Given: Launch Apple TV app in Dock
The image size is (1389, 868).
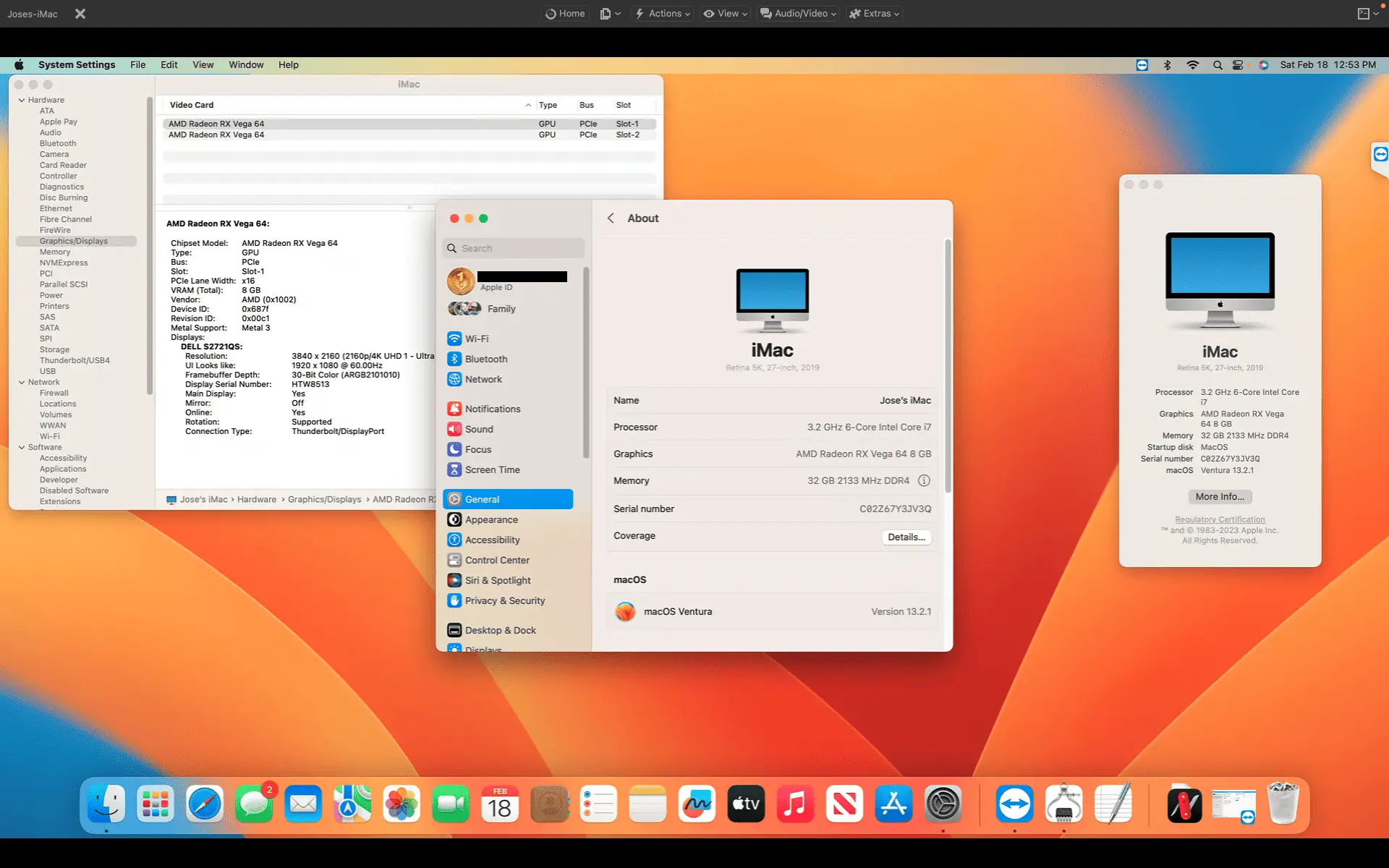Looking at the screenshot, I should point(746,804).
